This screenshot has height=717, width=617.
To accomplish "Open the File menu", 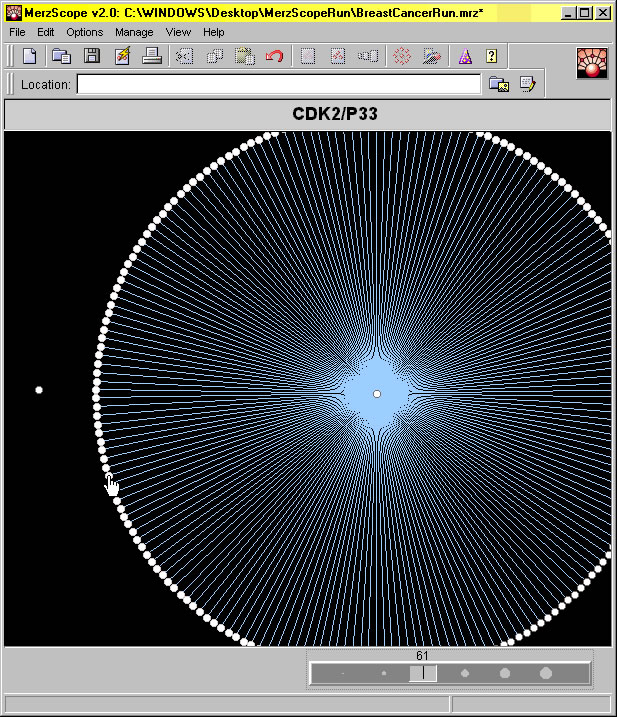I will (17, 32).
